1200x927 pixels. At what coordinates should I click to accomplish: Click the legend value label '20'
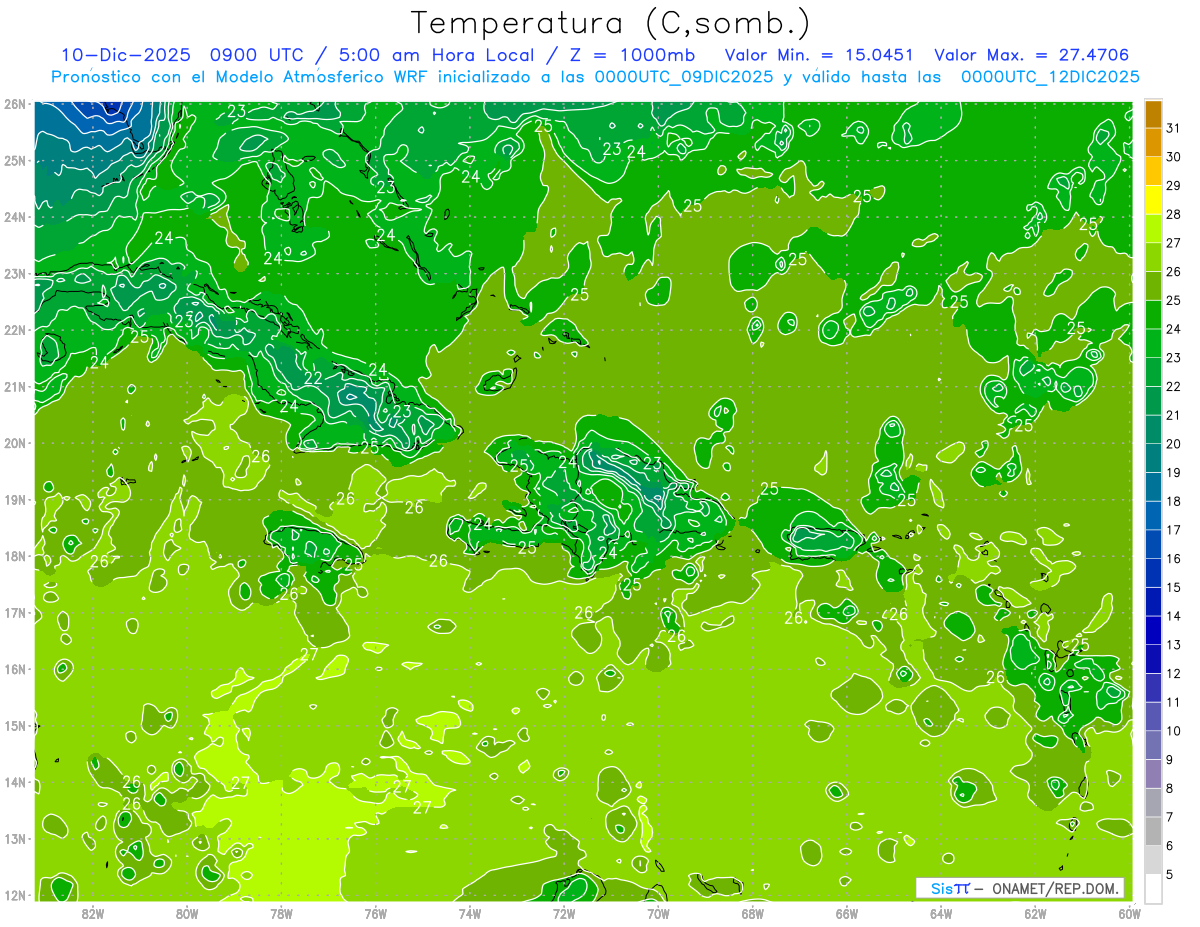tap(1173, 444)
